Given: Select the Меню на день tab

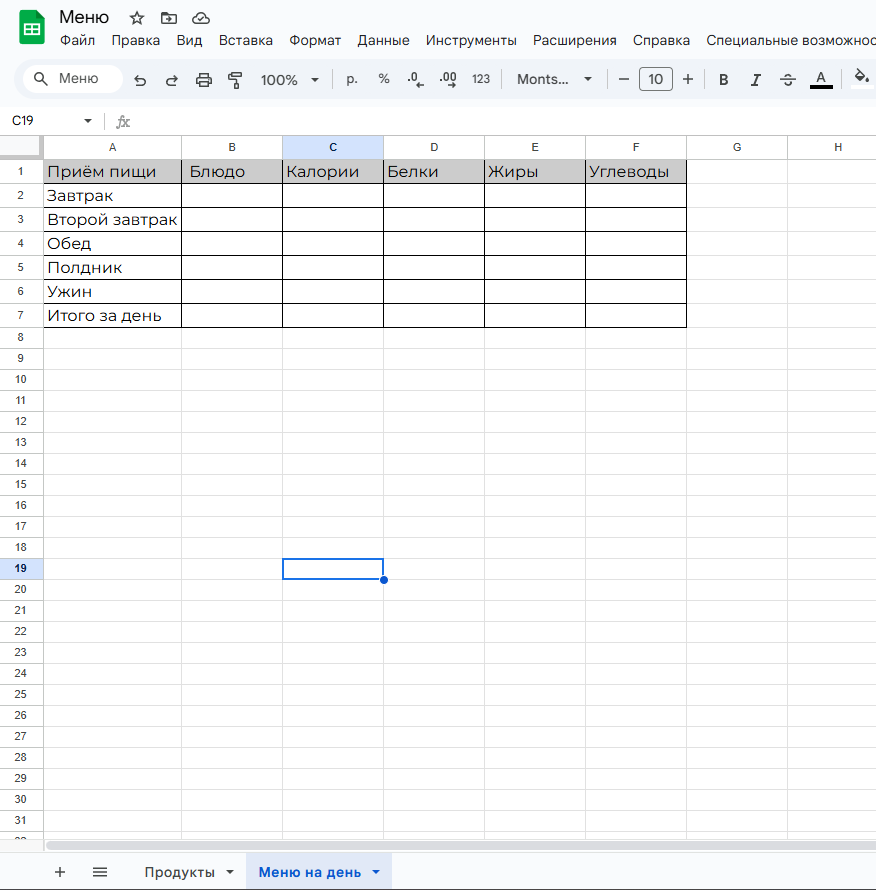Looking at the screenshot, I should click(x=310, y=872).
